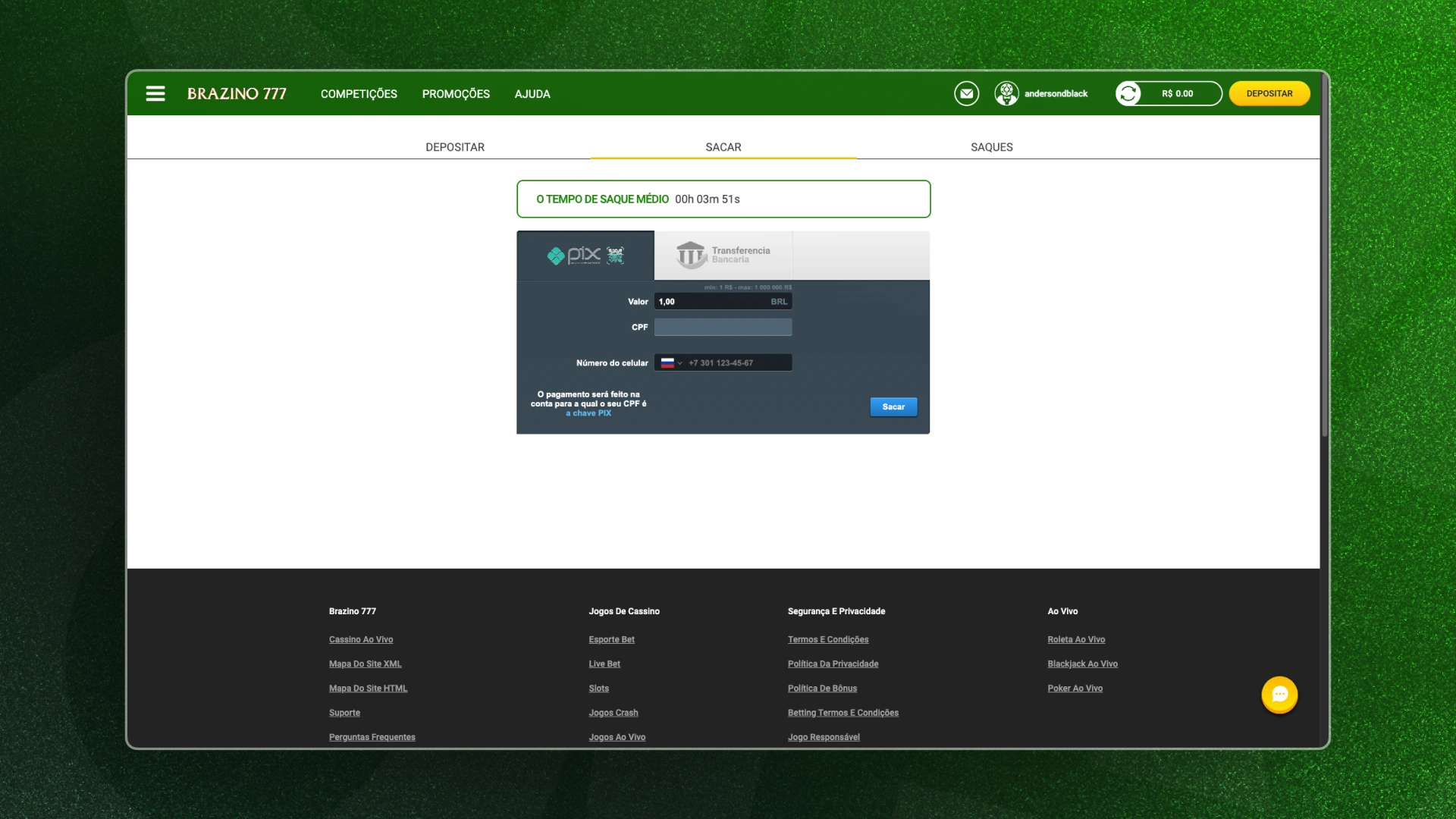This screenshot has height=819, width=1456.
Task: Open the Termos E Condições link
Action: (x=828, y=640)
